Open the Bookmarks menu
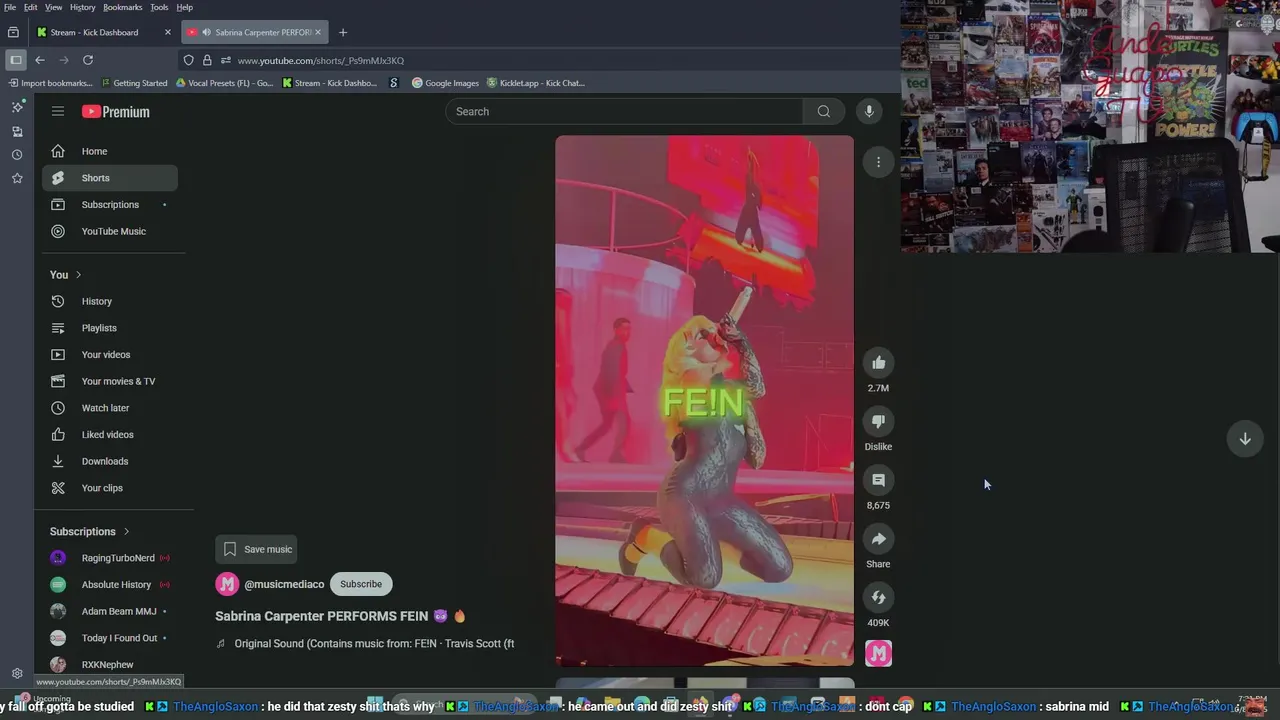Image resolution: width=1280 pixels, height=720 pixels. pyautogui.click(x=122, y=7)
